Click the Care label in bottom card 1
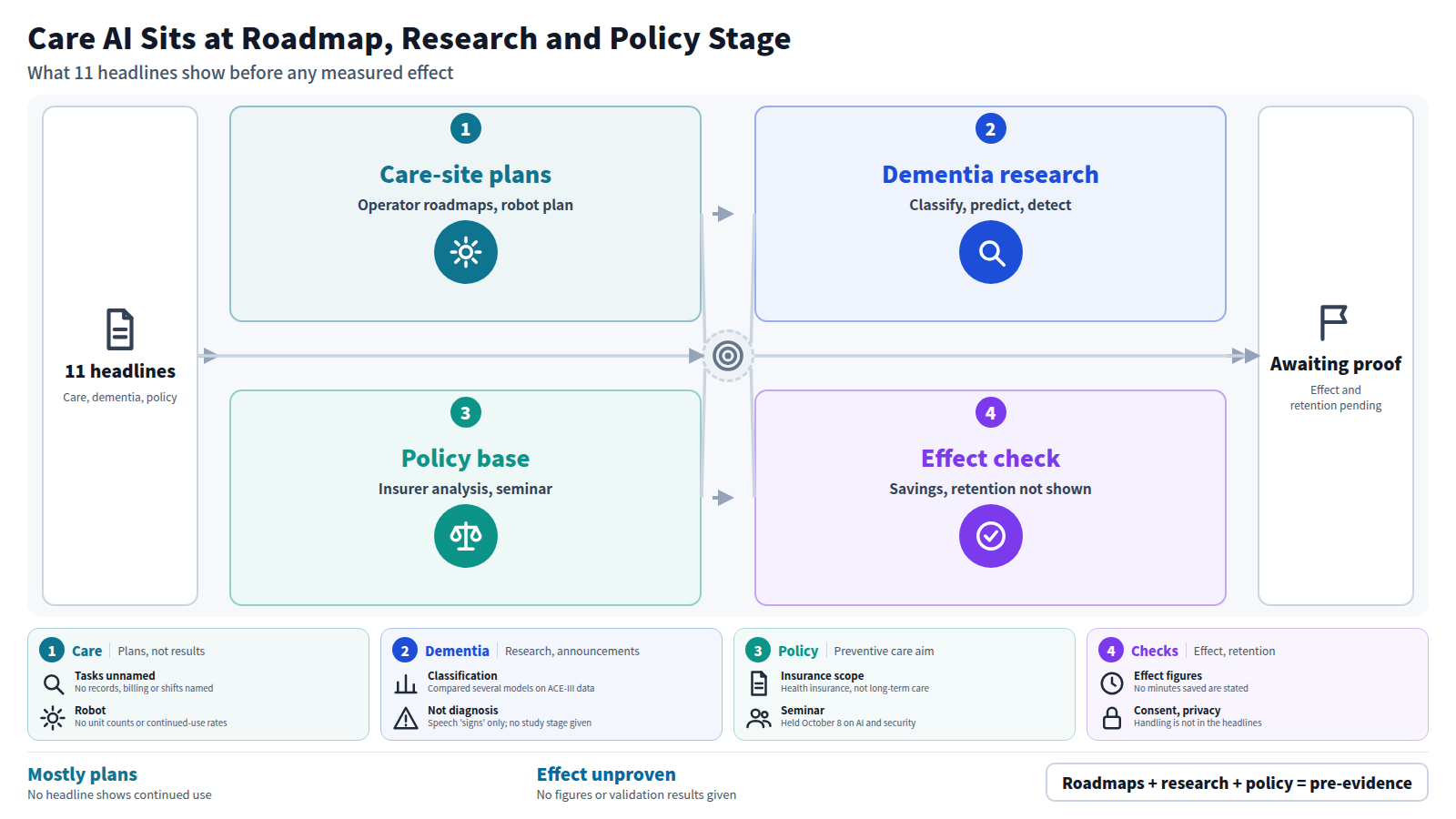This screenshot has width=1456, height=819. pos(87,651)
